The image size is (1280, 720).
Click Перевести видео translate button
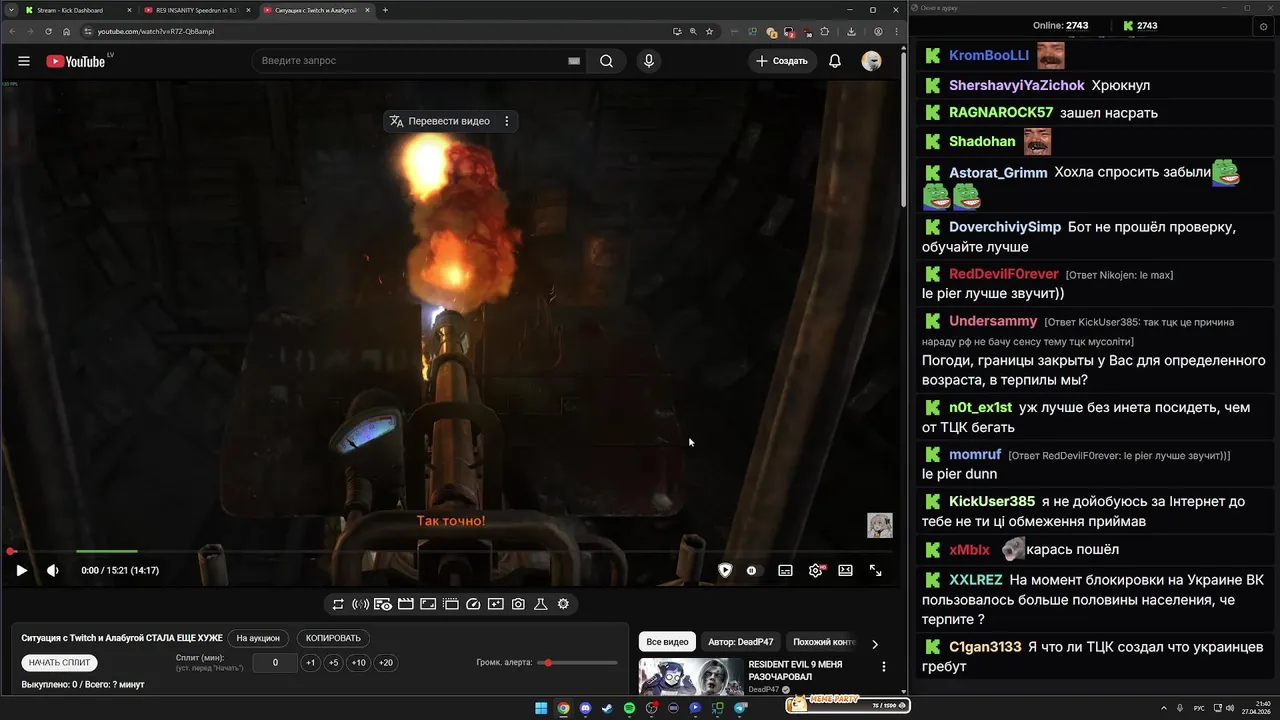click(x=439, y=121)
